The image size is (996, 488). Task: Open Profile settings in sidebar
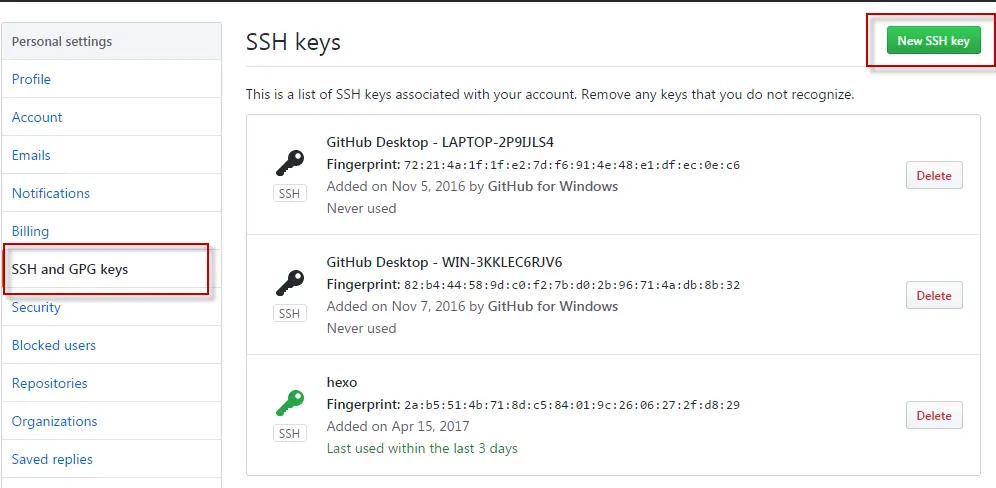(31, 79)
